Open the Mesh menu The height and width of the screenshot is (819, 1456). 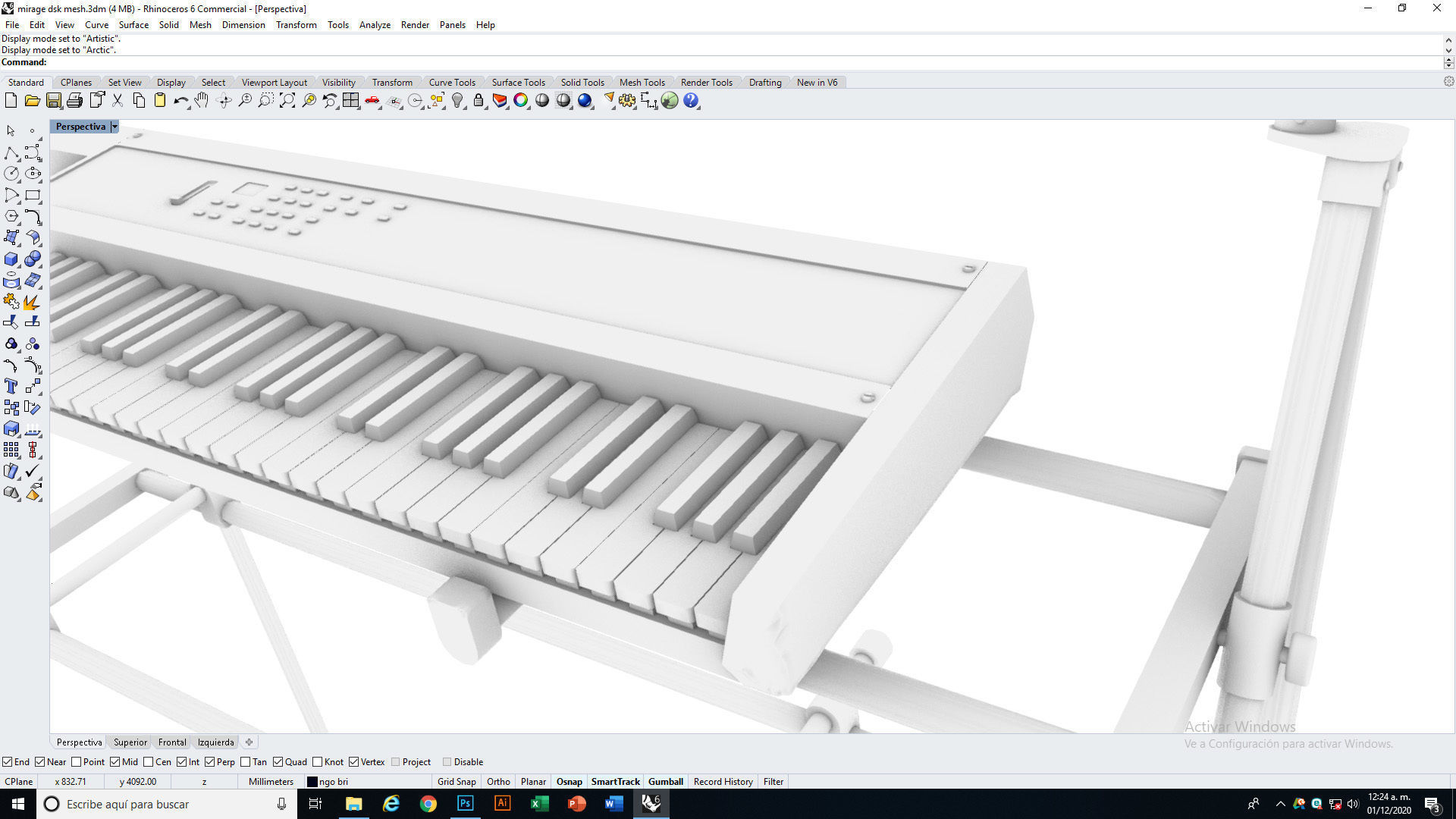[200, 25]
